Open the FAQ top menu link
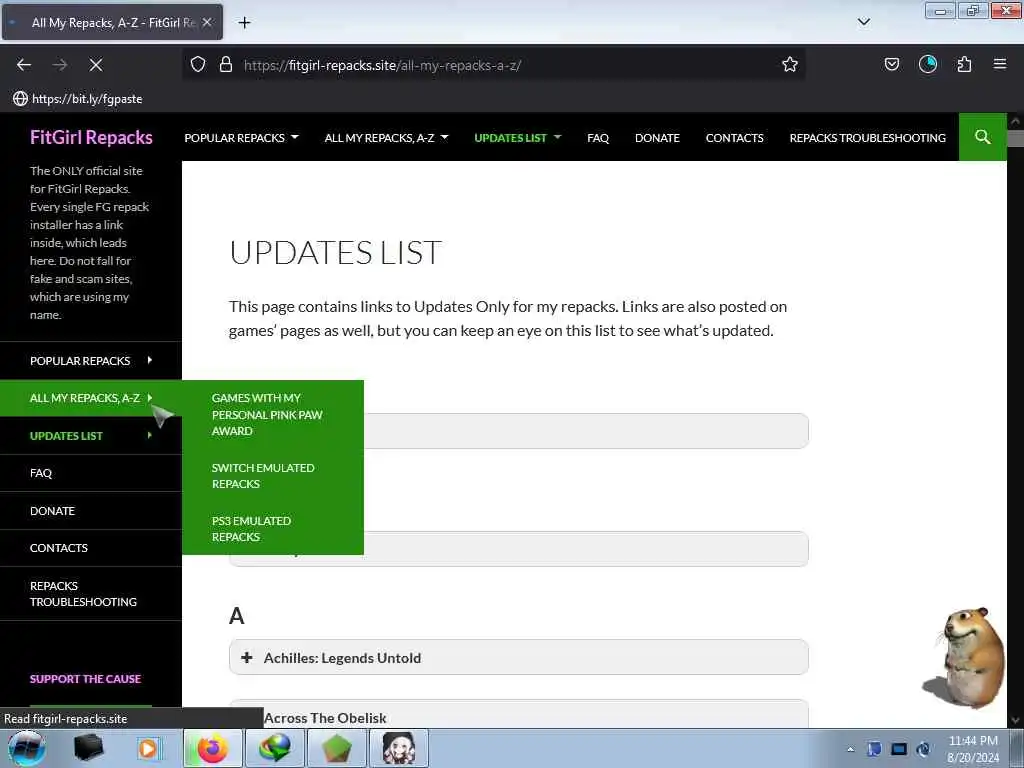This screenshot has width=1024, height=768. (598, 138)
